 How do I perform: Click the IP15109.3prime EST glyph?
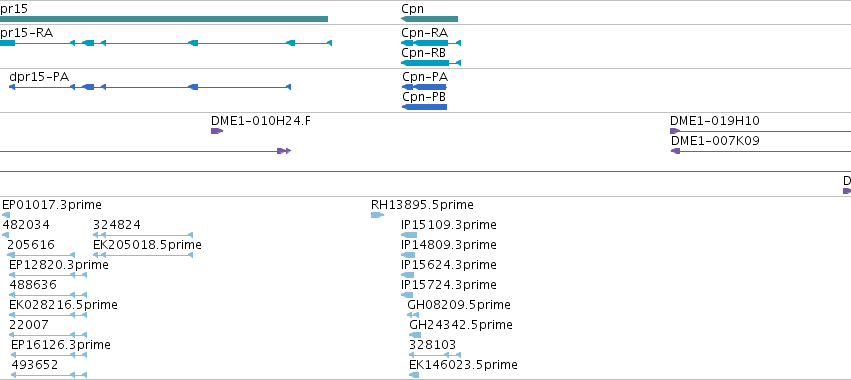tap(409, 235)
